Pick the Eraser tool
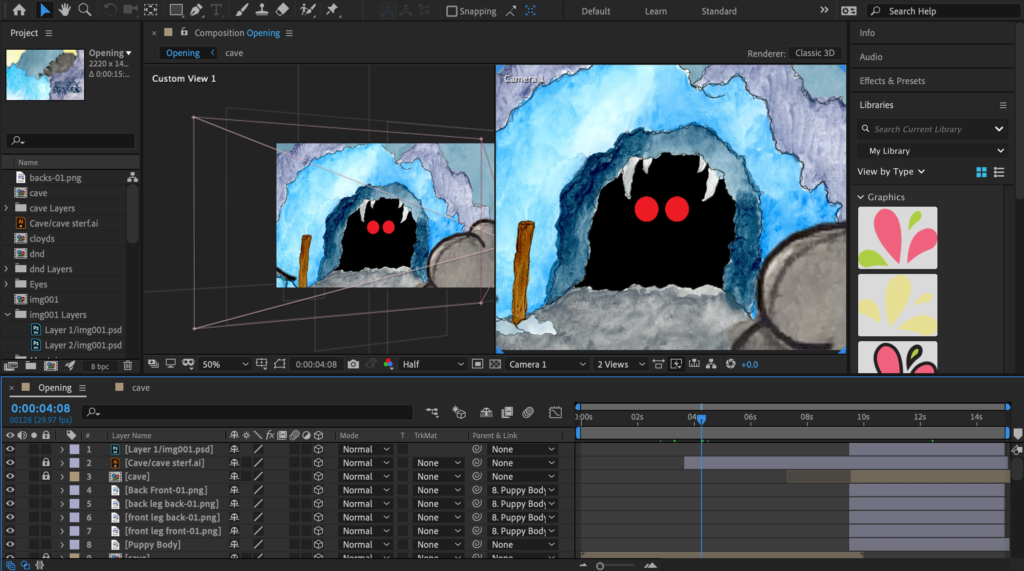1024x571 pixels. coord(281,10)
